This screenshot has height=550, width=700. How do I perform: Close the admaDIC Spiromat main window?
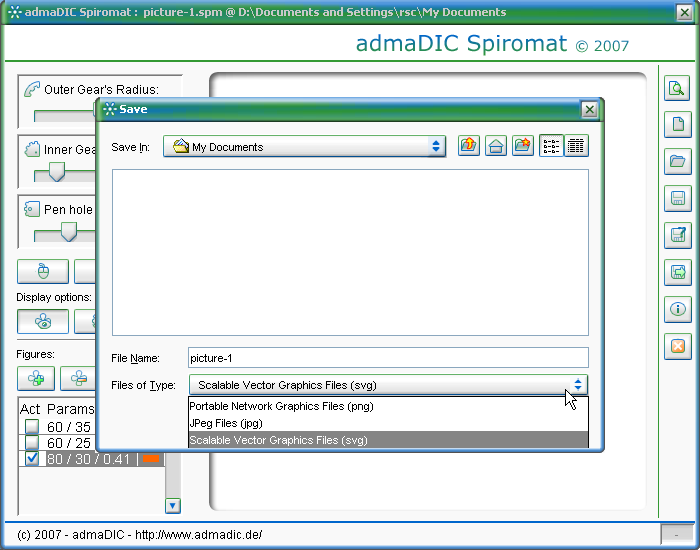(684, 12)
